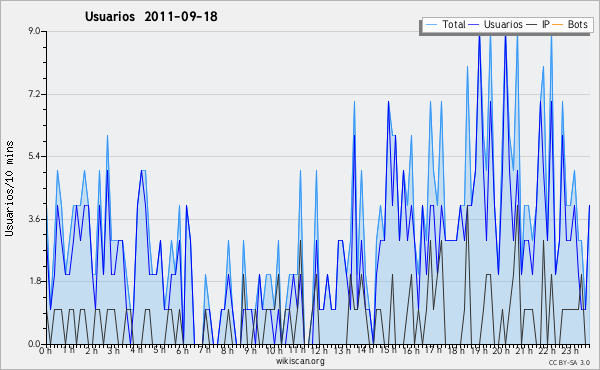The image size is (600, 370).
Task: Click the y-axis value 3.6
Action: coord(34,219)
